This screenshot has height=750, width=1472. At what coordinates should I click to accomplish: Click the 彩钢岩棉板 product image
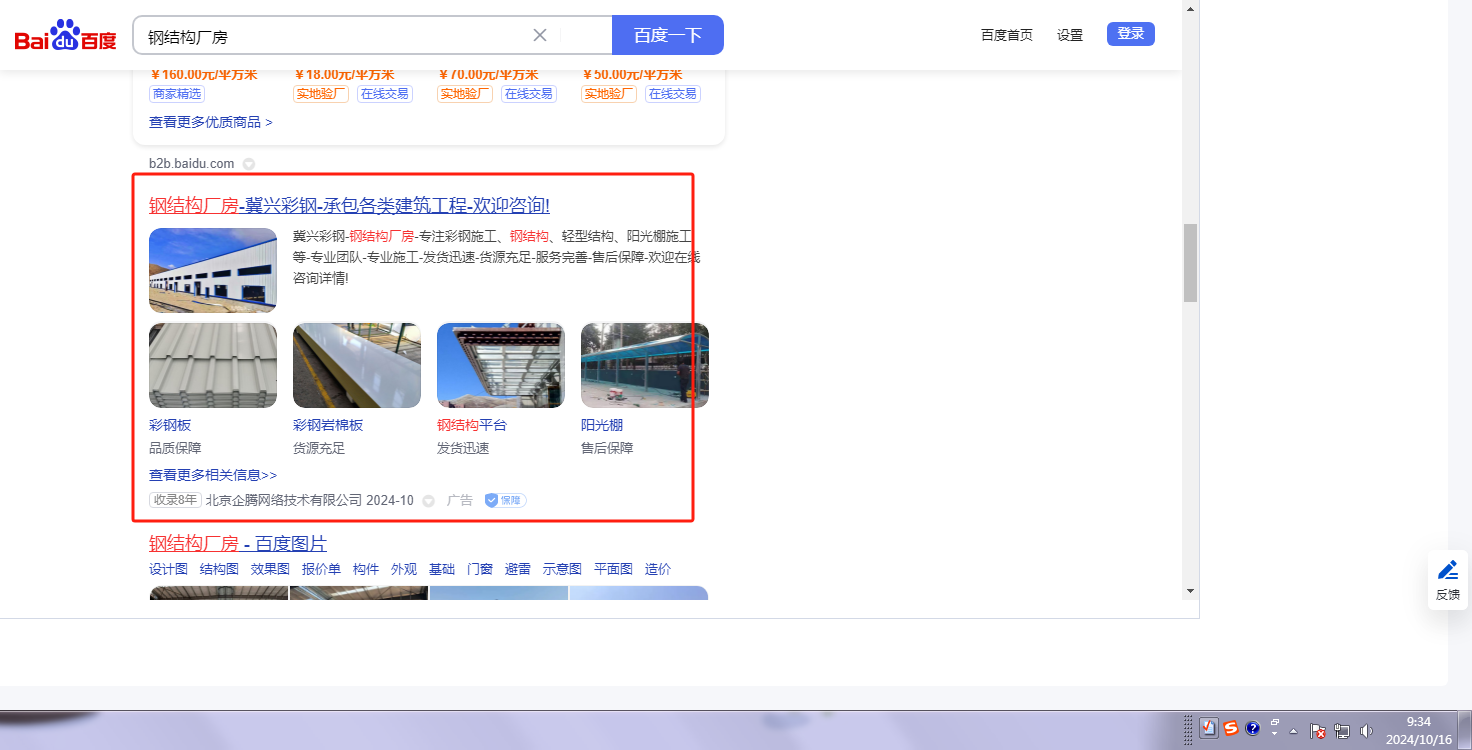tap(357, 365)
